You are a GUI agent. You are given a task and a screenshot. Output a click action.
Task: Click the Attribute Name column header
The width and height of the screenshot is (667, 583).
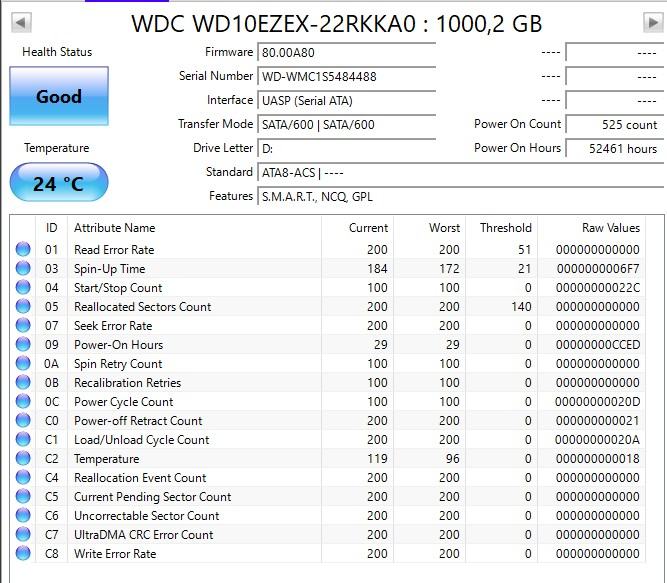(x=194, y=228)
